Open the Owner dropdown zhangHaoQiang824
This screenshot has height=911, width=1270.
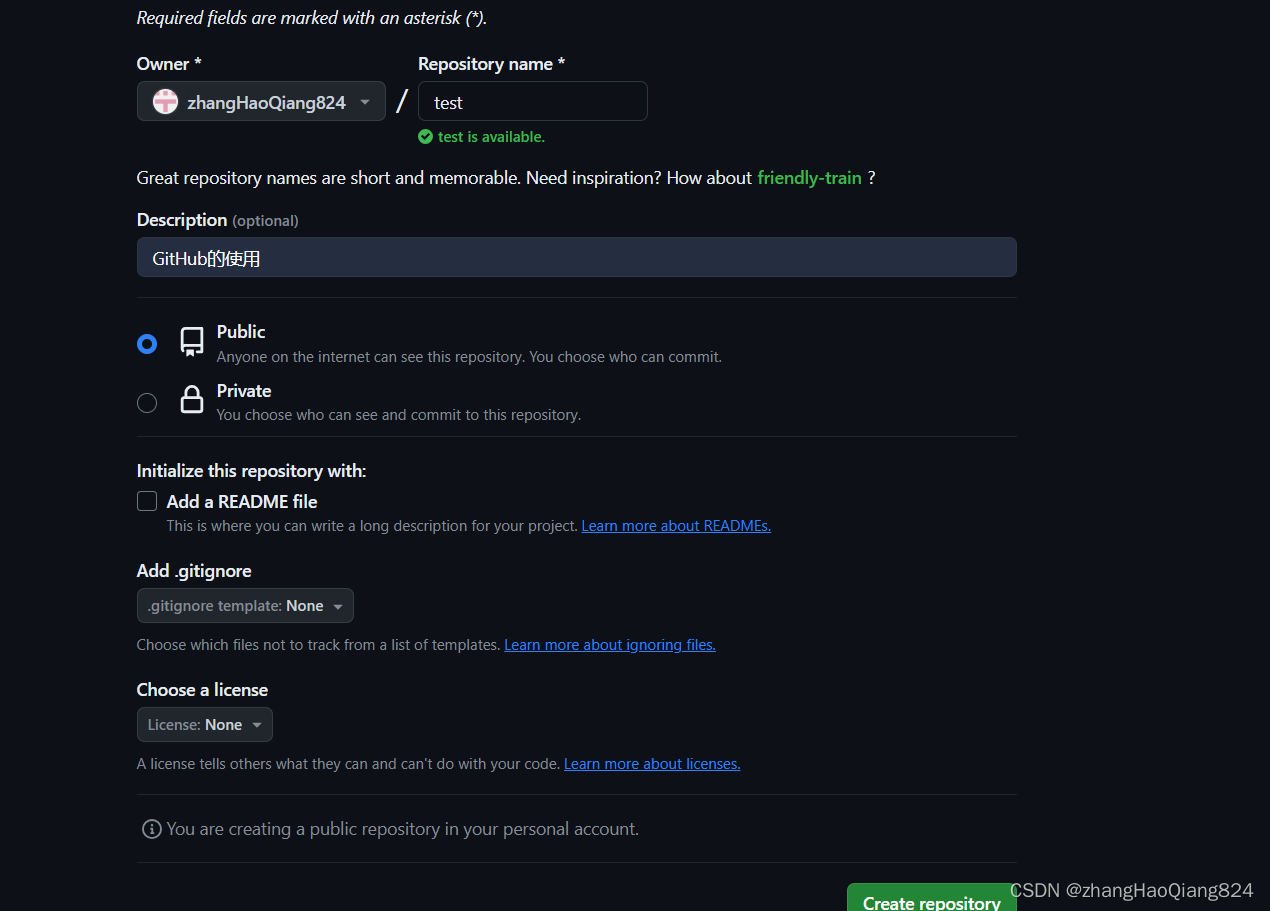click(261, 101)
